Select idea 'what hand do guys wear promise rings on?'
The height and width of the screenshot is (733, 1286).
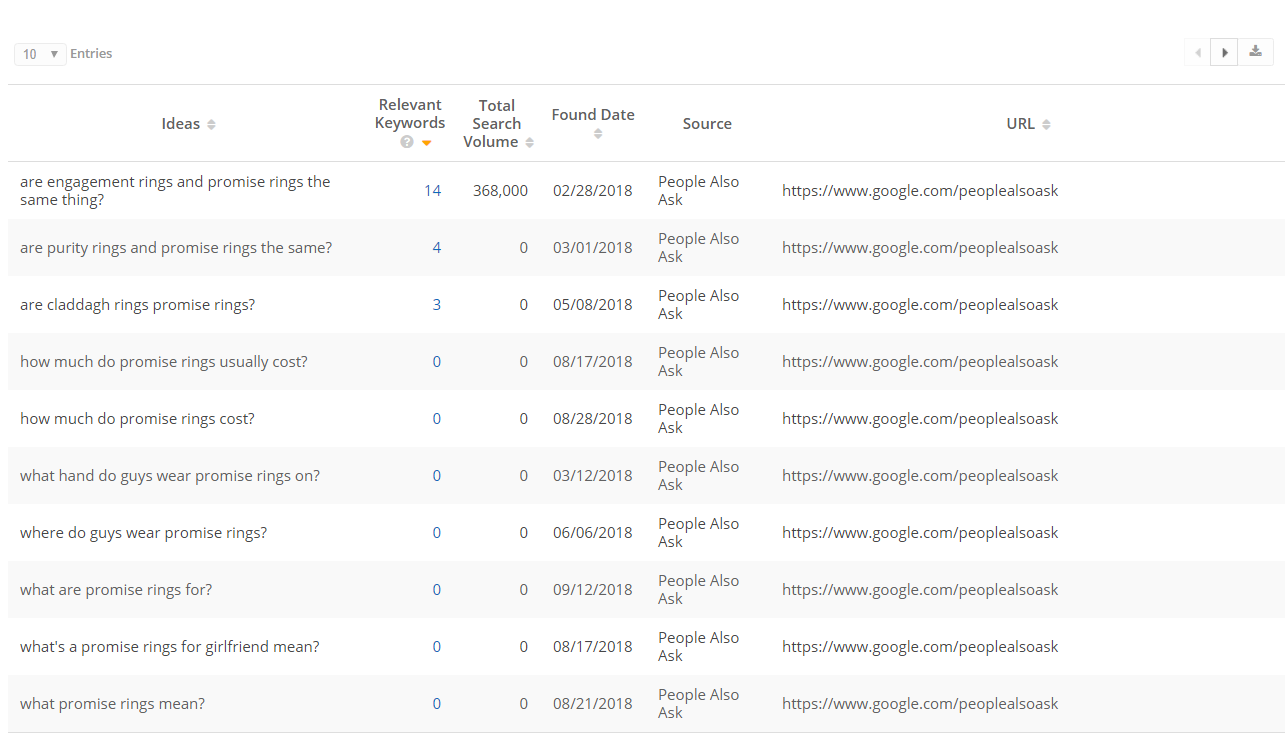click(x=170, y=475)
